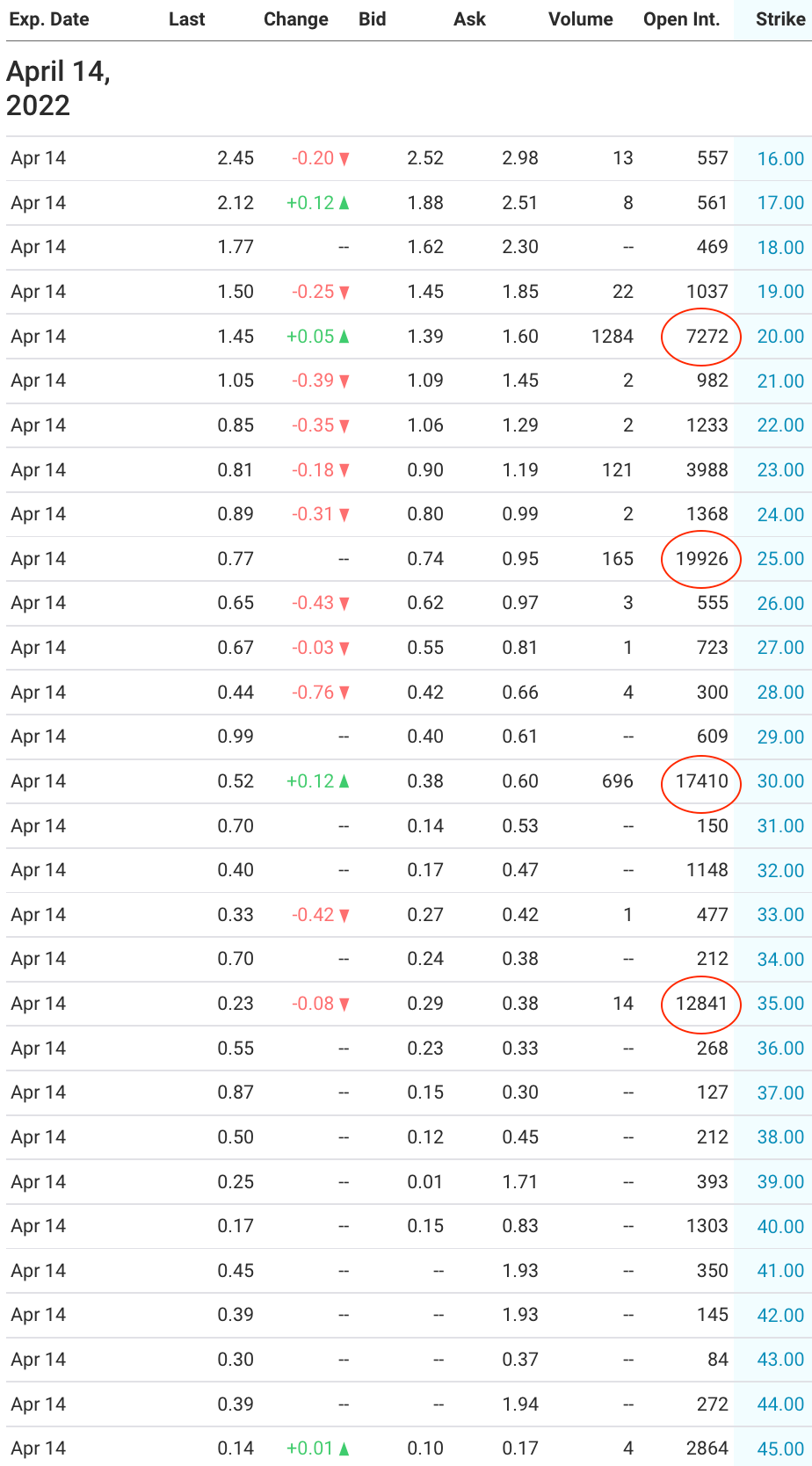Viewport: 812px width, 1466px height.
Task: Click the red down arrow next to -0.76
Action: [x=344, y=693]
